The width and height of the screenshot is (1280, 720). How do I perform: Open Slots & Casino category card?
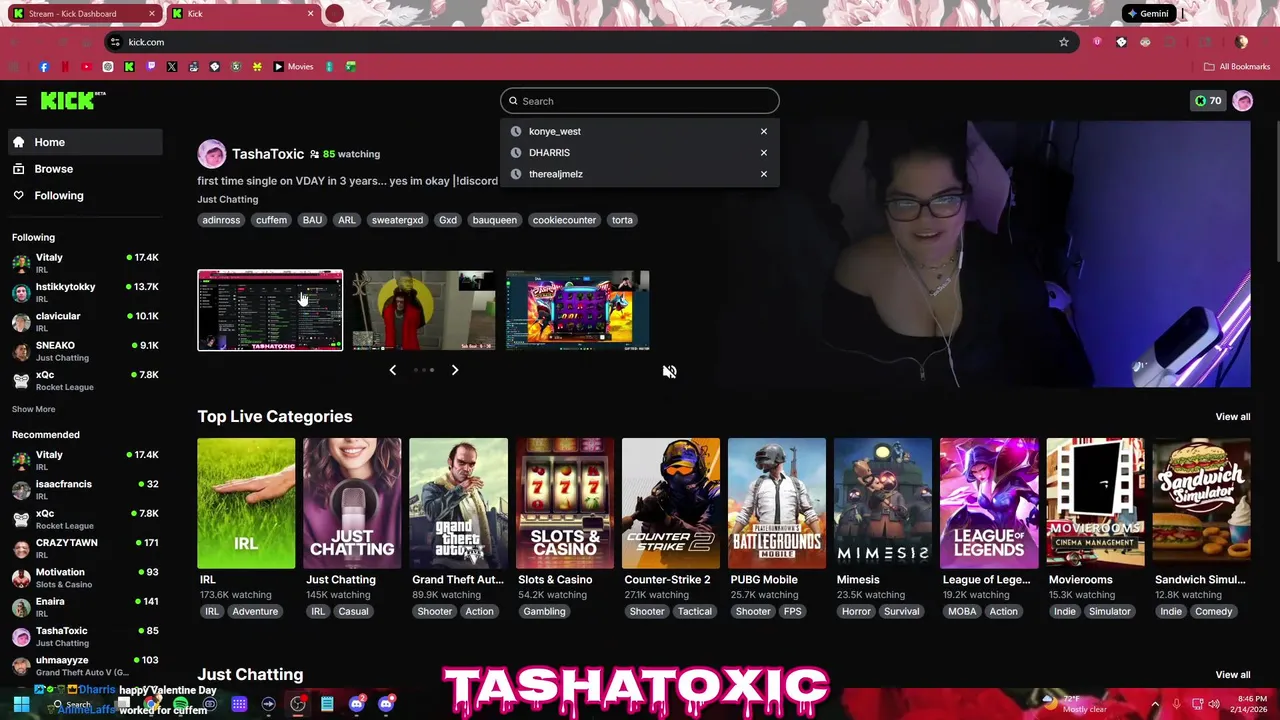(564, 503)
